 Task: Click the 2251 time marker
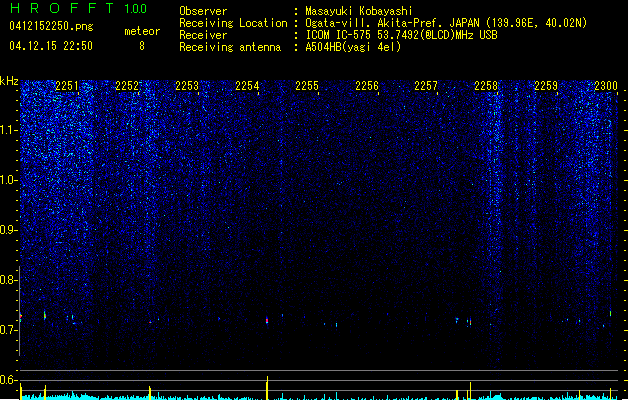coord(67,86)
